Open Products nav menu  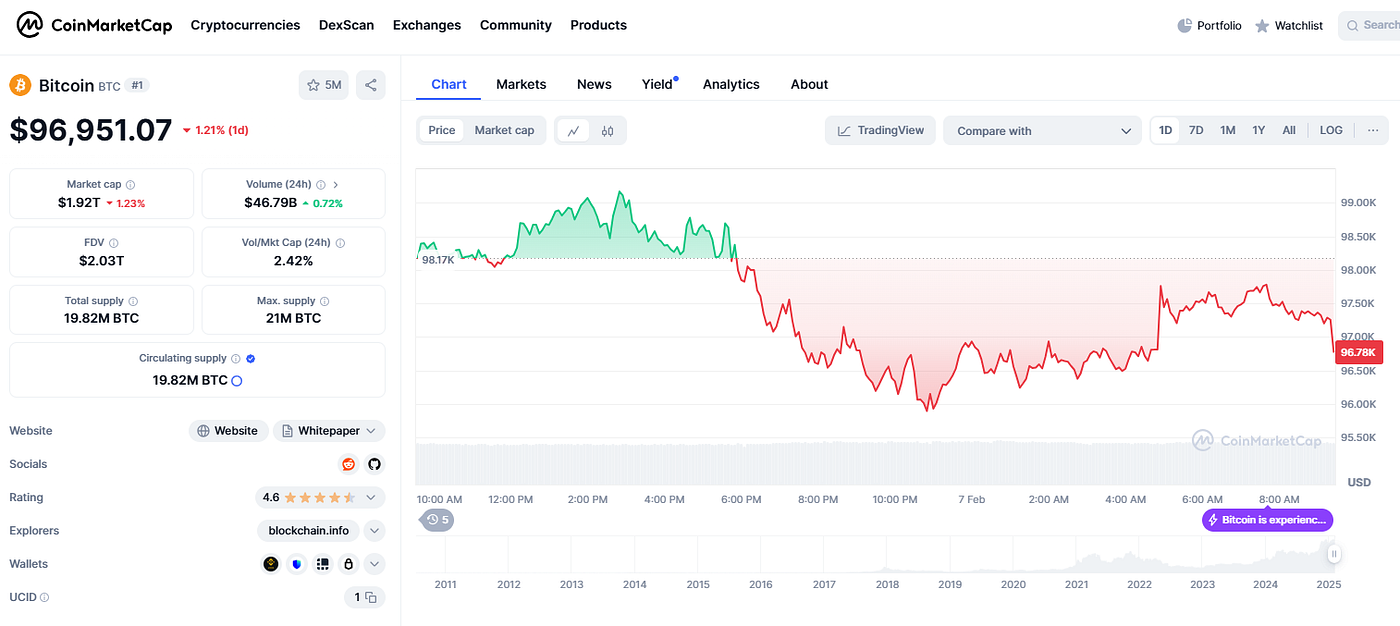coord(599,25)
